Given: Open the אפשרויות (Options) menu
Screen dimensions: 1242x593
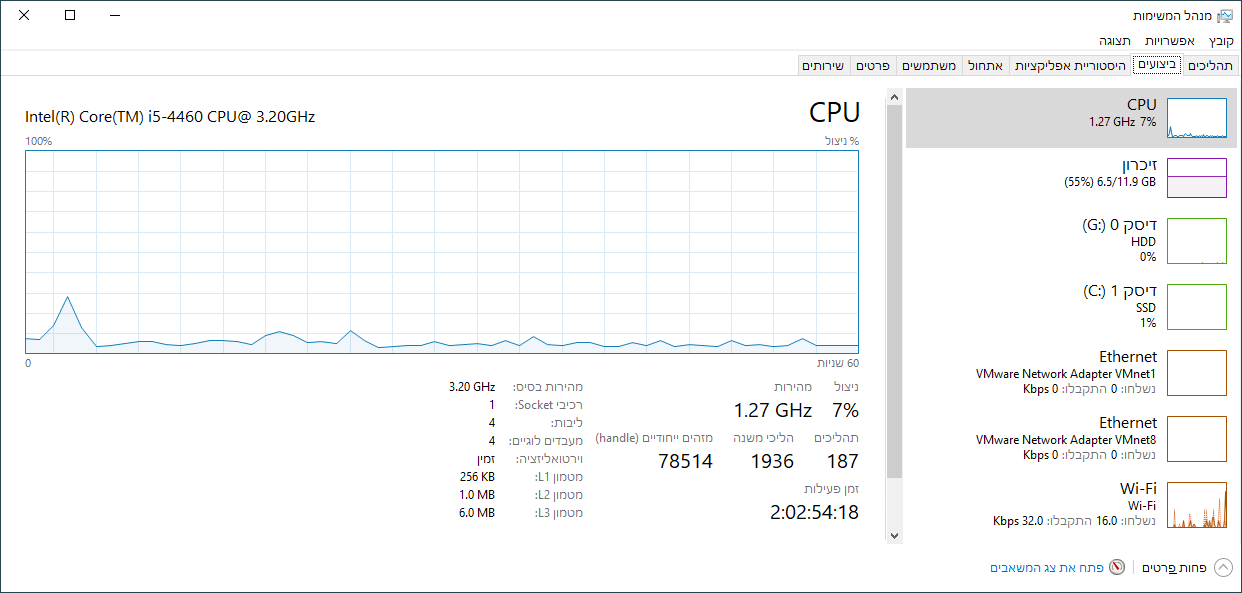Looking at the screenshot, I should coord(1169,41).
